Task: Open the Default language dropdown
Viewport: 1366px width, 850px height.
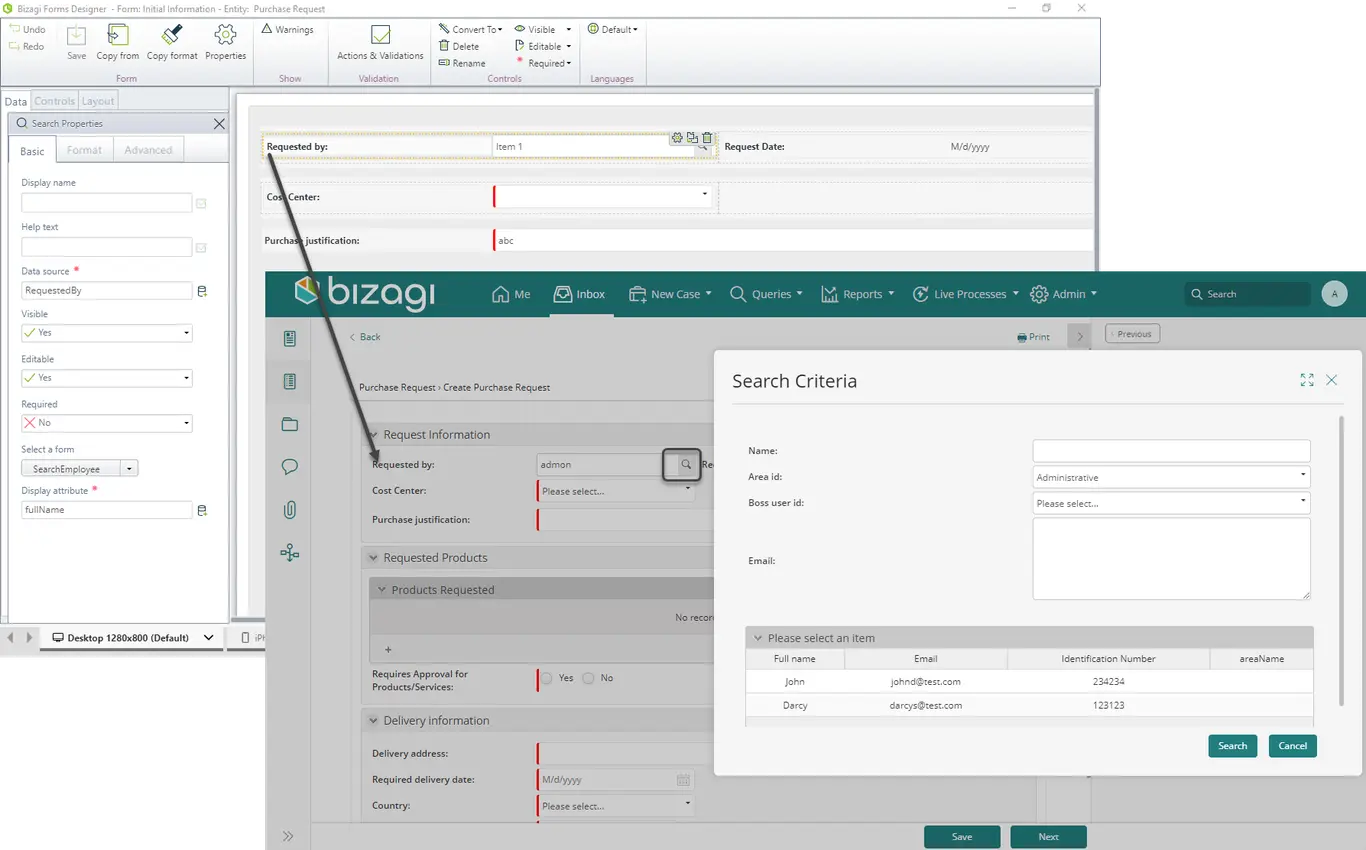Action: coord(612,29)
